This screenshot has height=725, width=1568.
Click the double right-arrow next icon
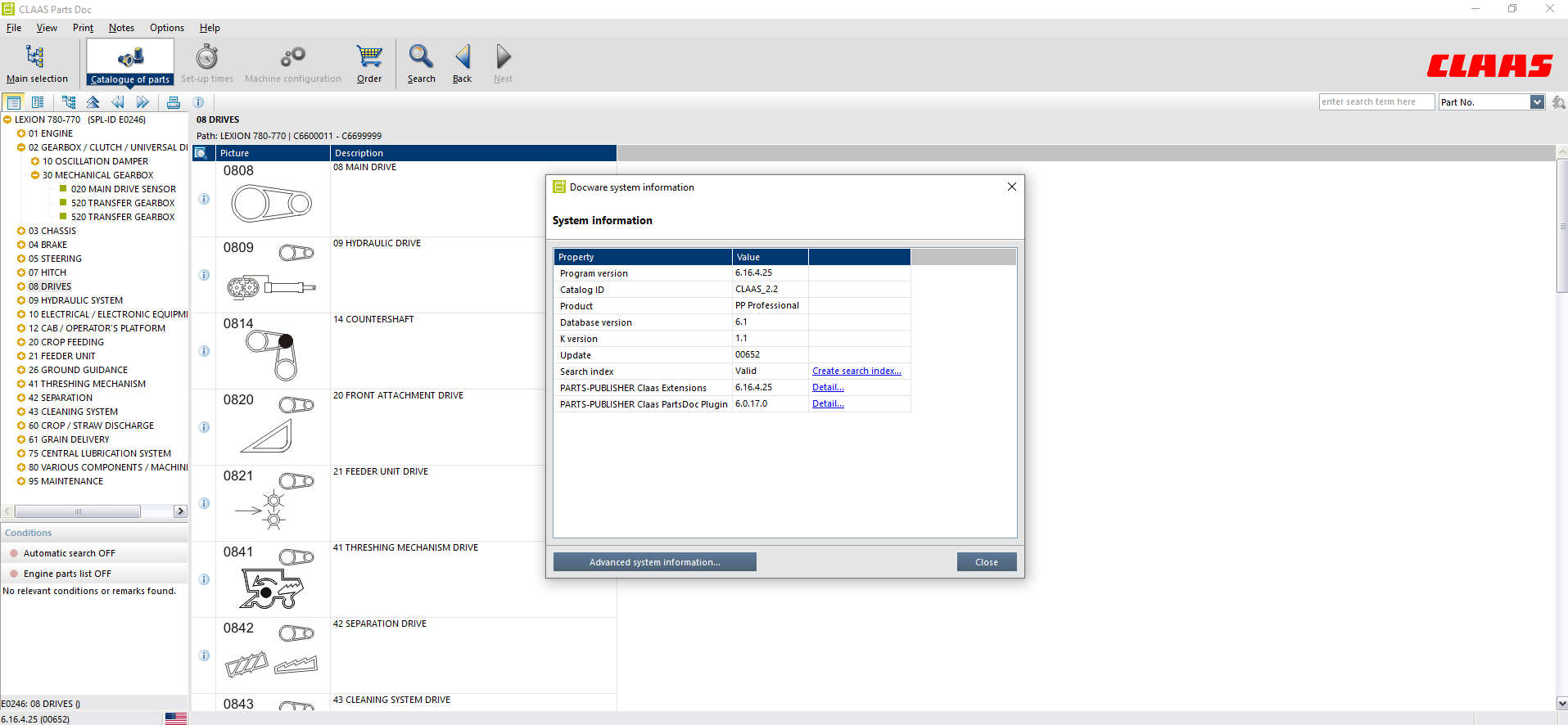pos(142,102)
